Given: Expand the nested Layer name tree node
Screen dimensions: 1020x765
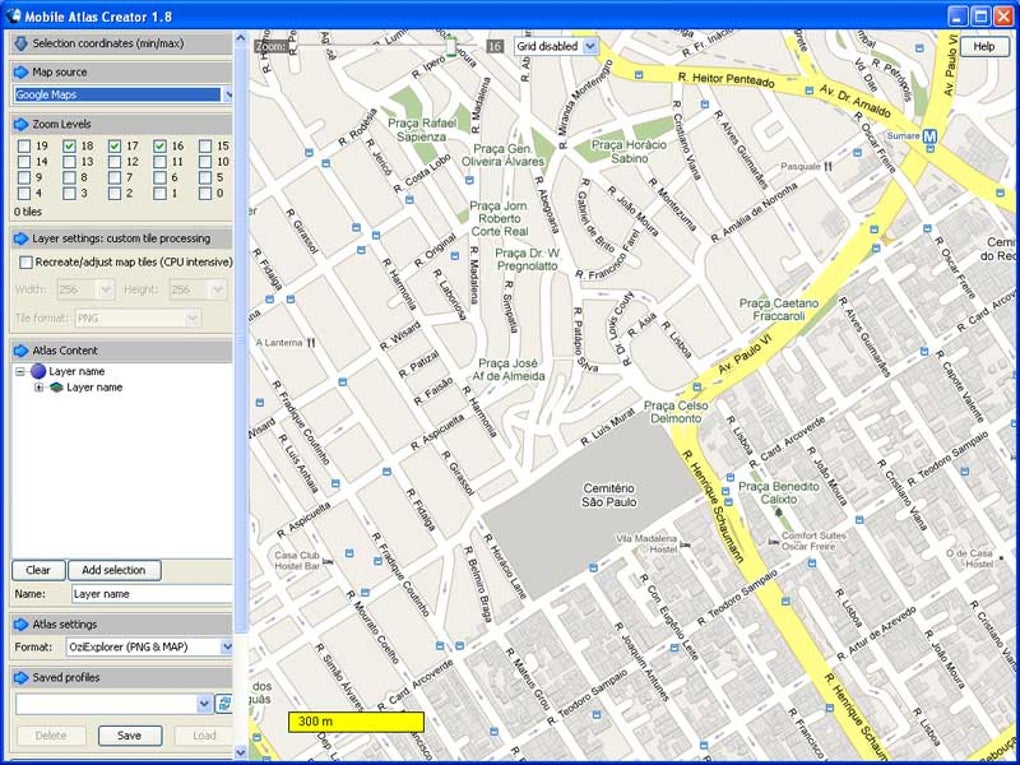Looking at the screenshot, I should 38,387.
